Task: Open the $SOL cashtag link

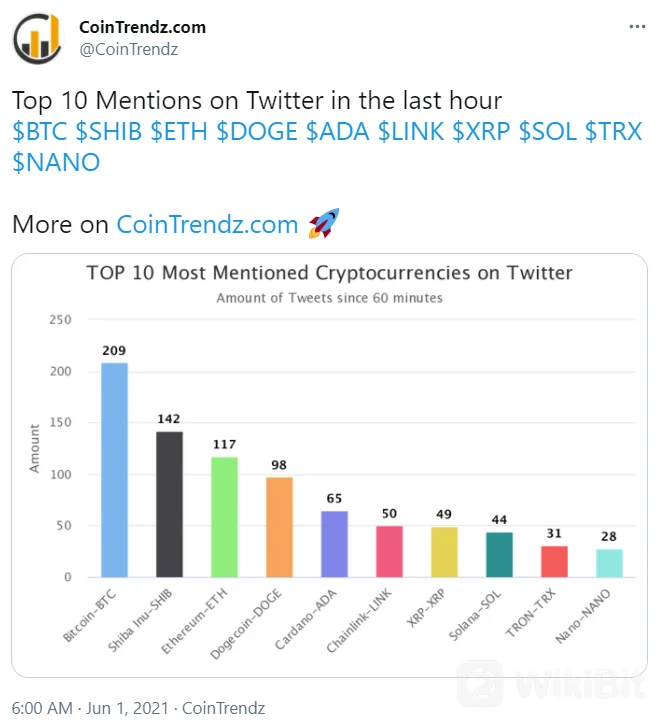Action: (548, 132)
